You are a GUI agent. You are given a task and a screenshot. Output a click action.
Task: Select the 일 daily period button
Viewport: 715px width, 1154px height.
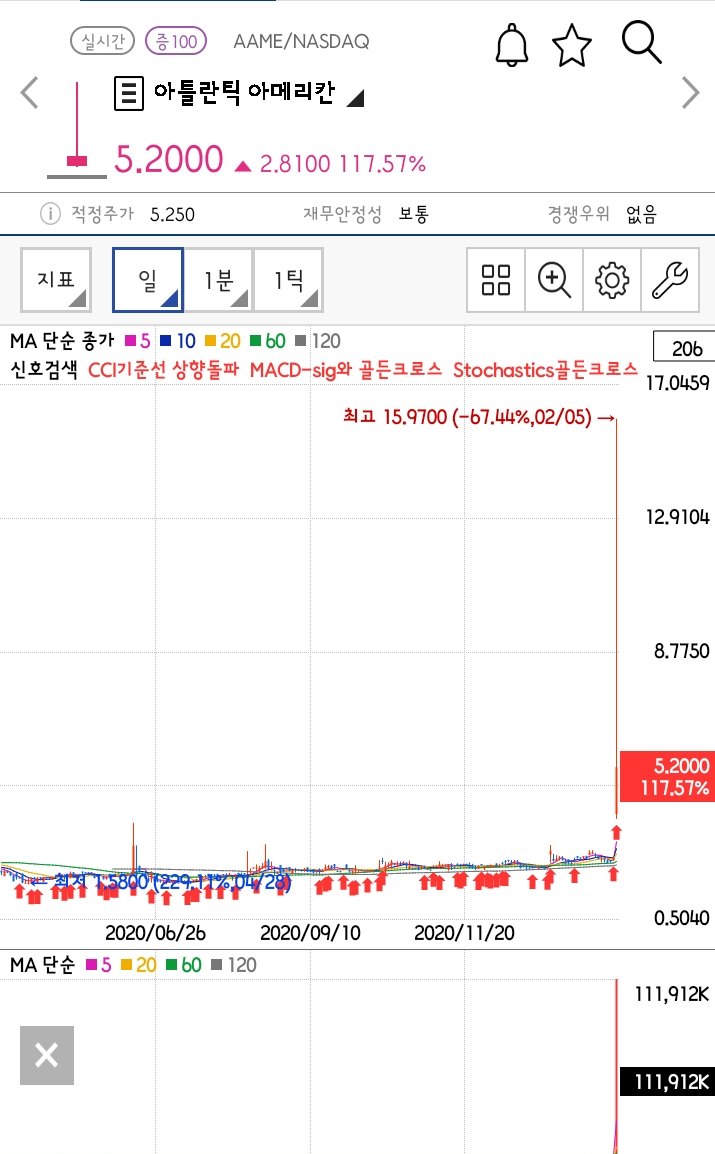[x=148, y=280]
